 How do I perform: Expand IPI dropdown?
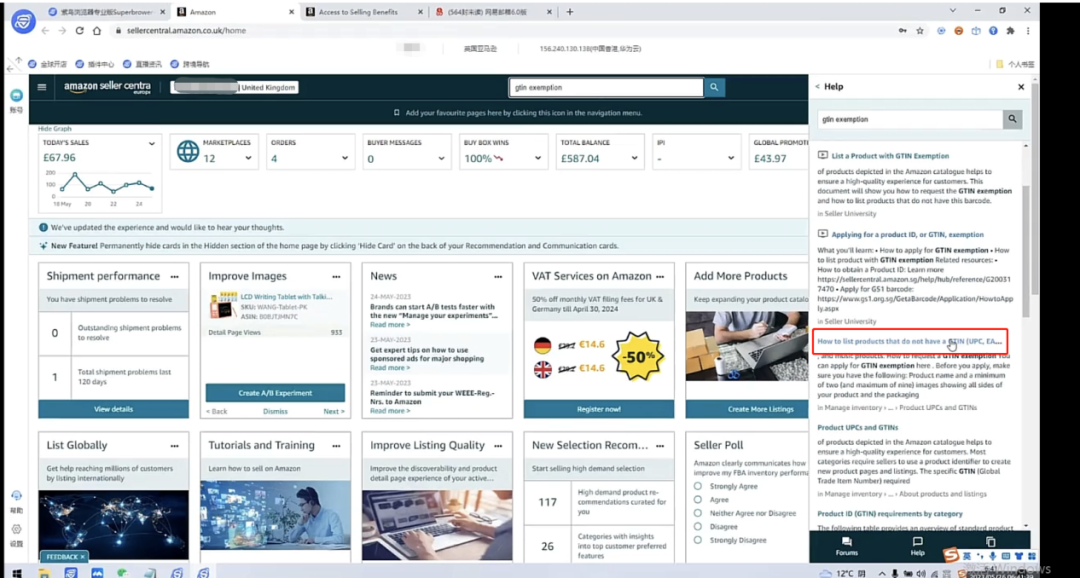(x=731, y=158)
